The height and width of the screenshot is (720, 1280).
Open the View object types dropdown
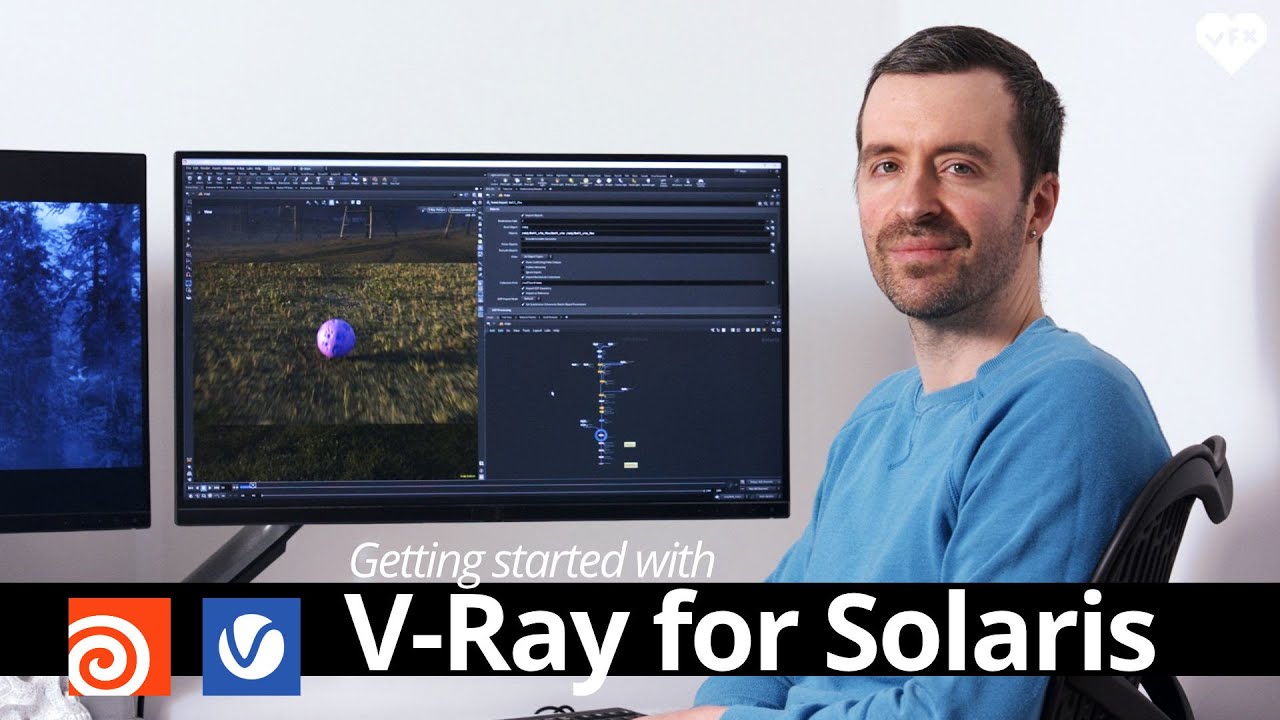coord(537,256)
